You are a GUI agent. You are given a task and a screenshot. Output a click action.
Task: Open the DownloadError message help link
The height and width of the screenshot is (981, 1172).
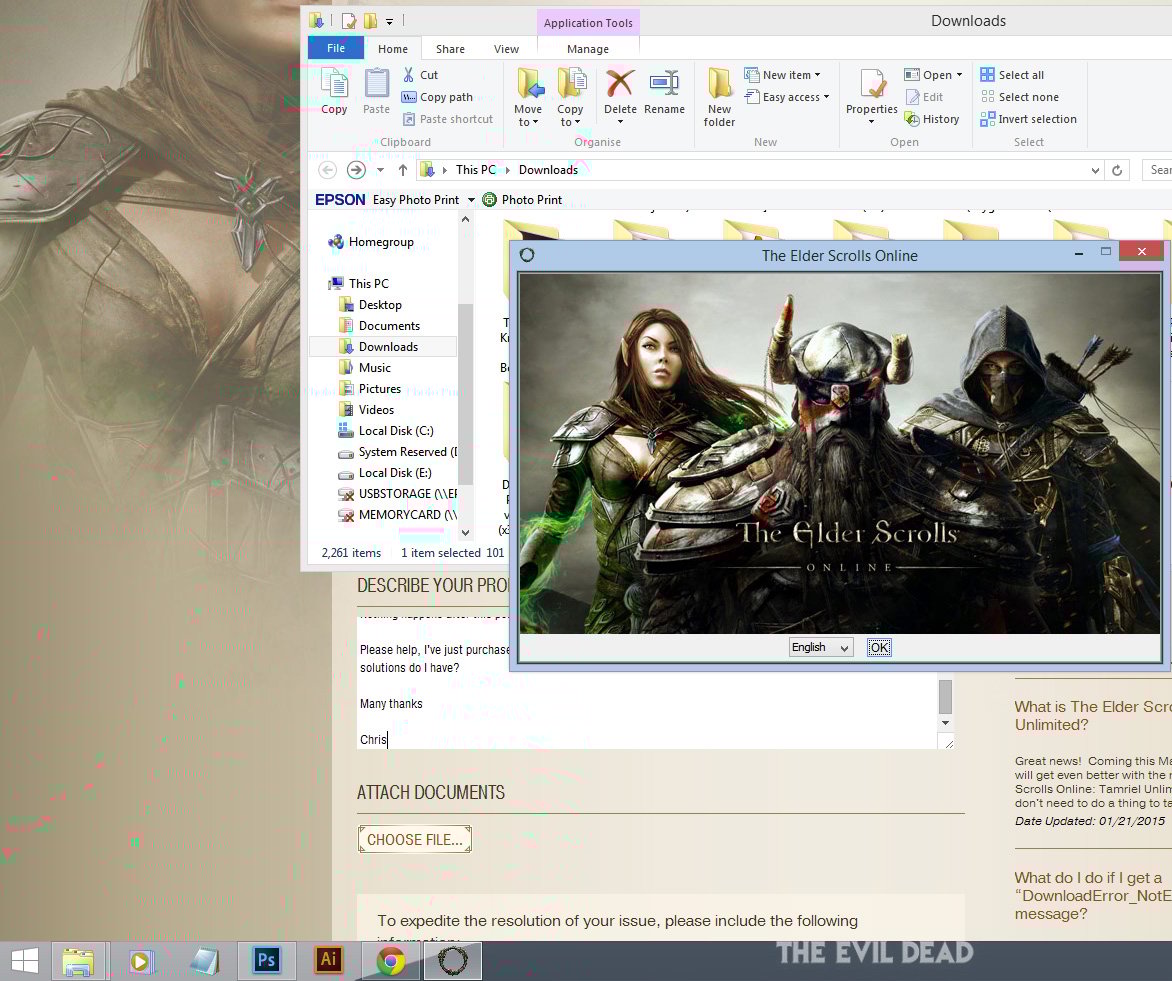coord(1093,896)
